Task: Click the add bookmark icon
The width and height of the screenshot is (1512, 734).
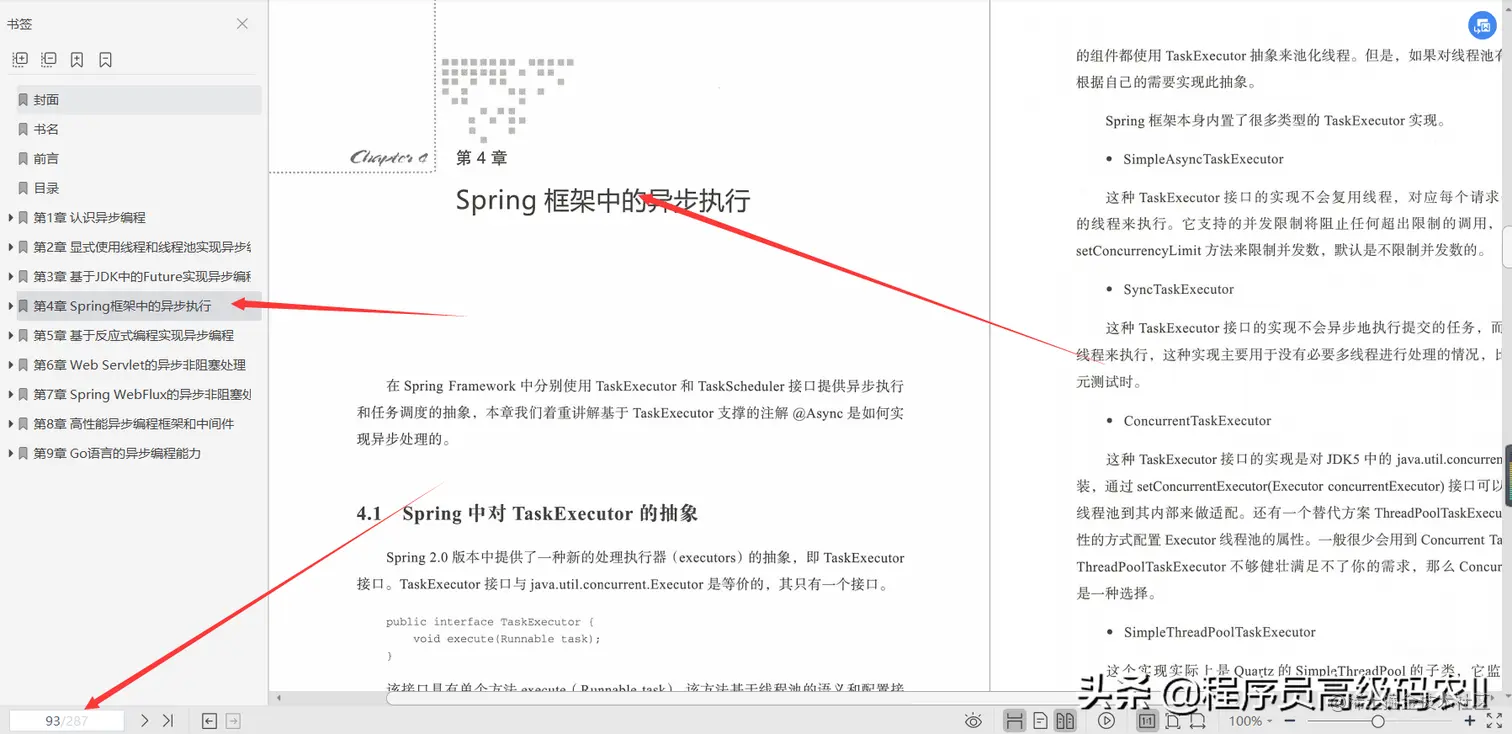Action: [x=77, y=60]
